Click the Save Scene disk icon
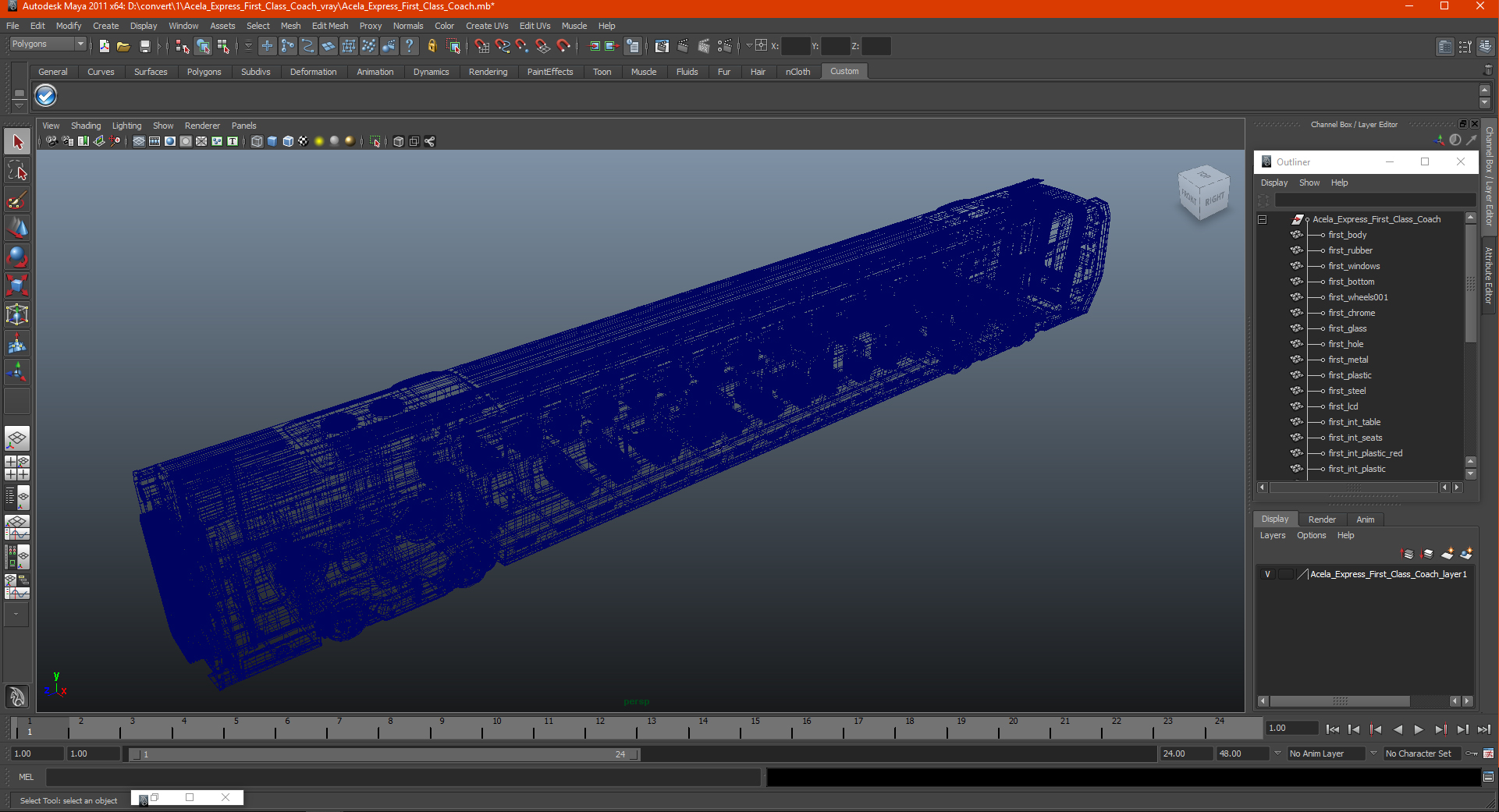Image resolution: width=1499 pixels, height=812 pixels. click(144, 46)
